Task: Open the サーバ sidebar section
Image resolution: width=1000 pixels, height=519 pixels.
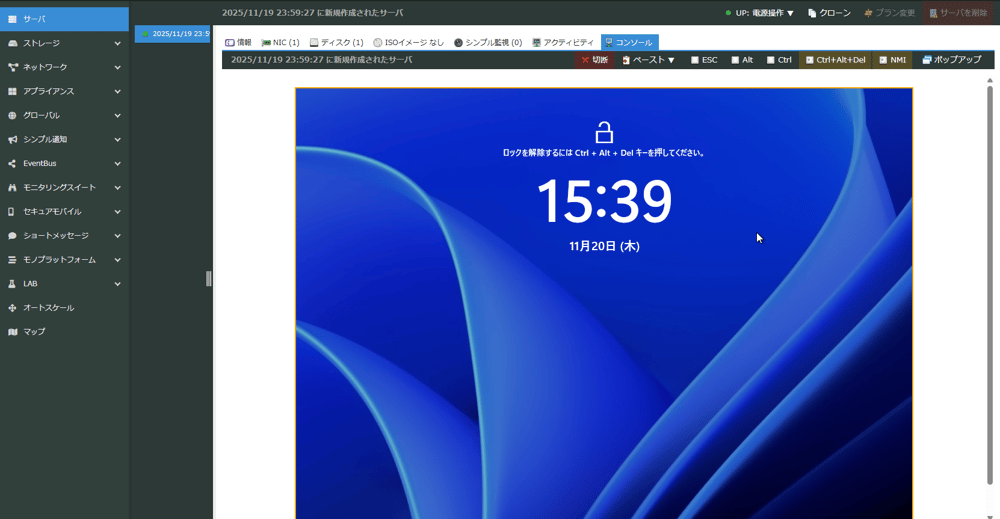Action: point(64,19)
